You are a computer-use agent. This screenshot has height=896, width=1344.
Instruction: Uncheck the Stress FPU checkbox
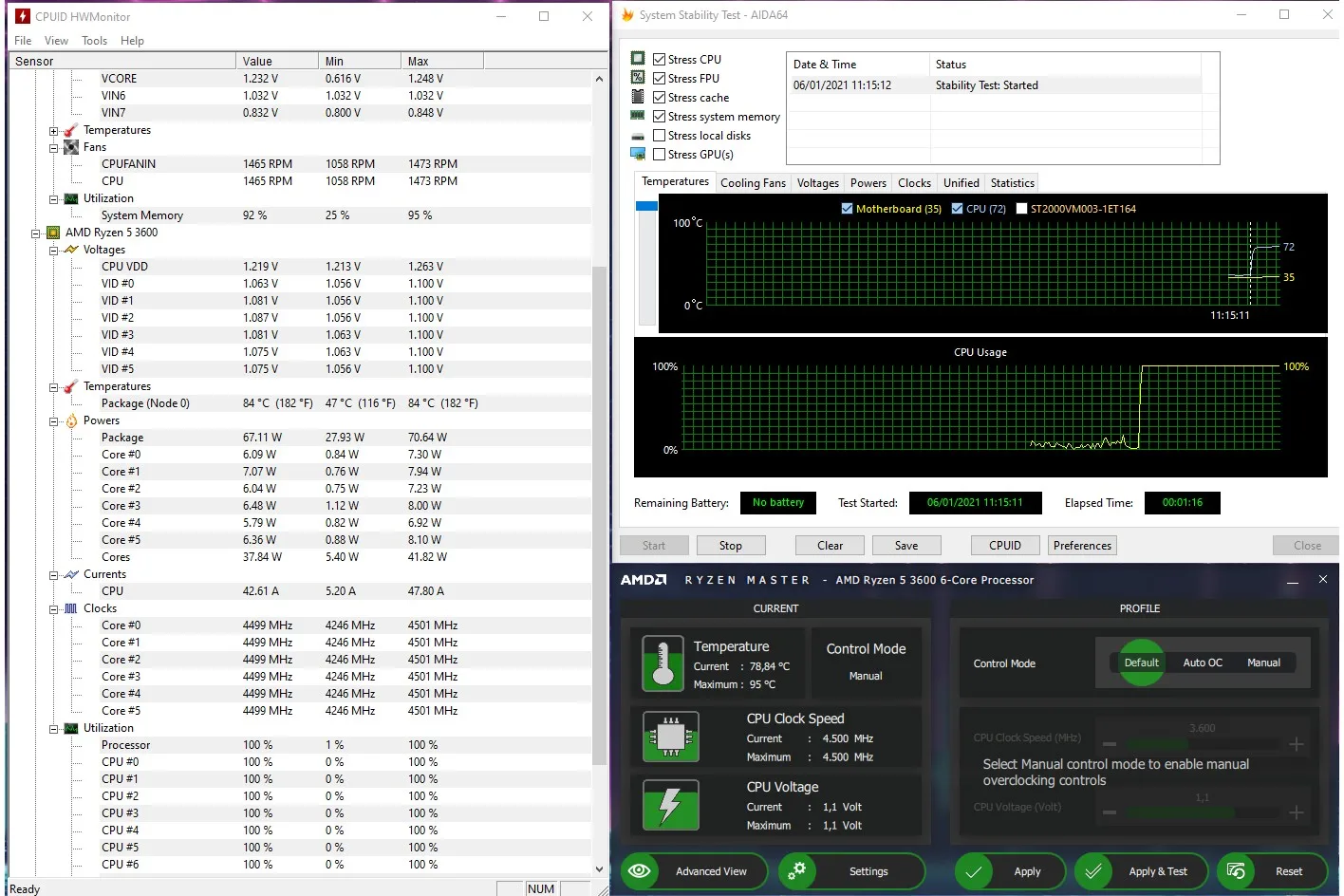coord(659,78)
